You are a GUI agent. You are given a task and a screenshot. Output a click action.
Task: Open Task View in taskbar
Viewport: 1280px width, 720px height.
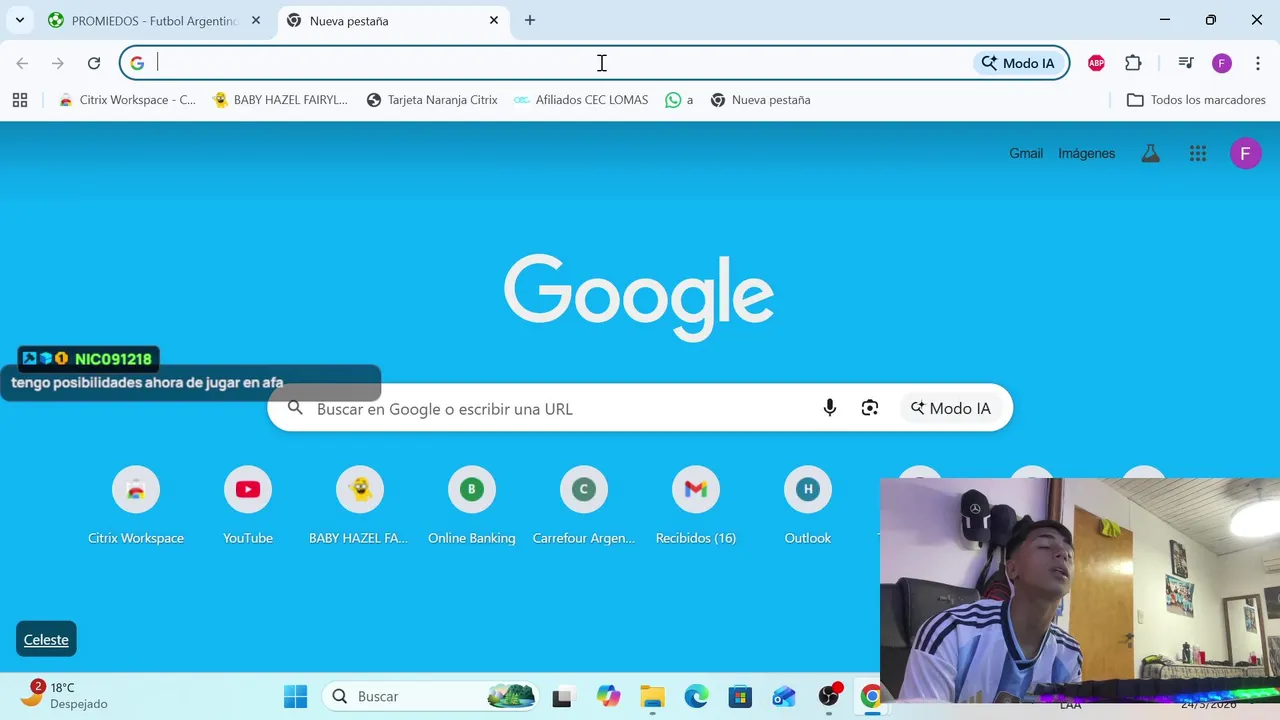(x=563, y=696)
